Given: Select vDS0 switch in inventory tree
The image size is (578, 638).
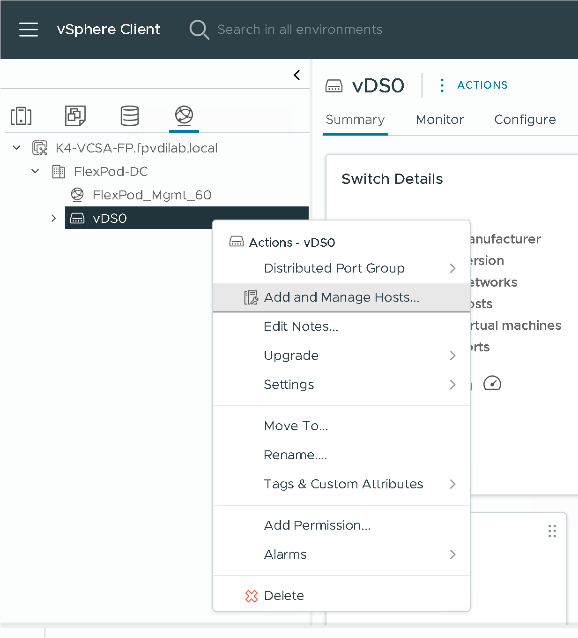Looking at the screenshot, I should click(110, 218).
